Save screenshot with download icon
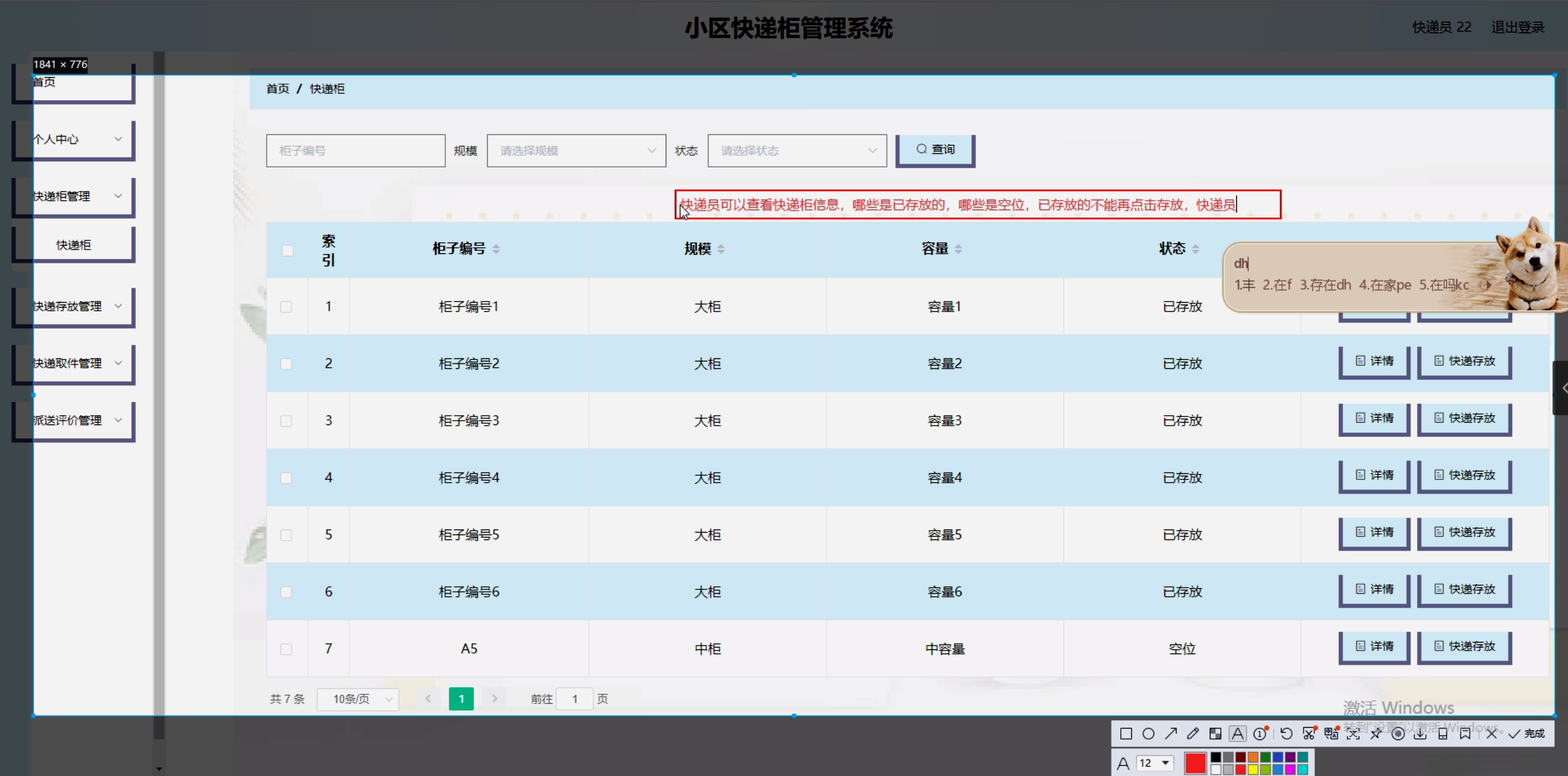1568x776 pixels. click(1420, 733)
